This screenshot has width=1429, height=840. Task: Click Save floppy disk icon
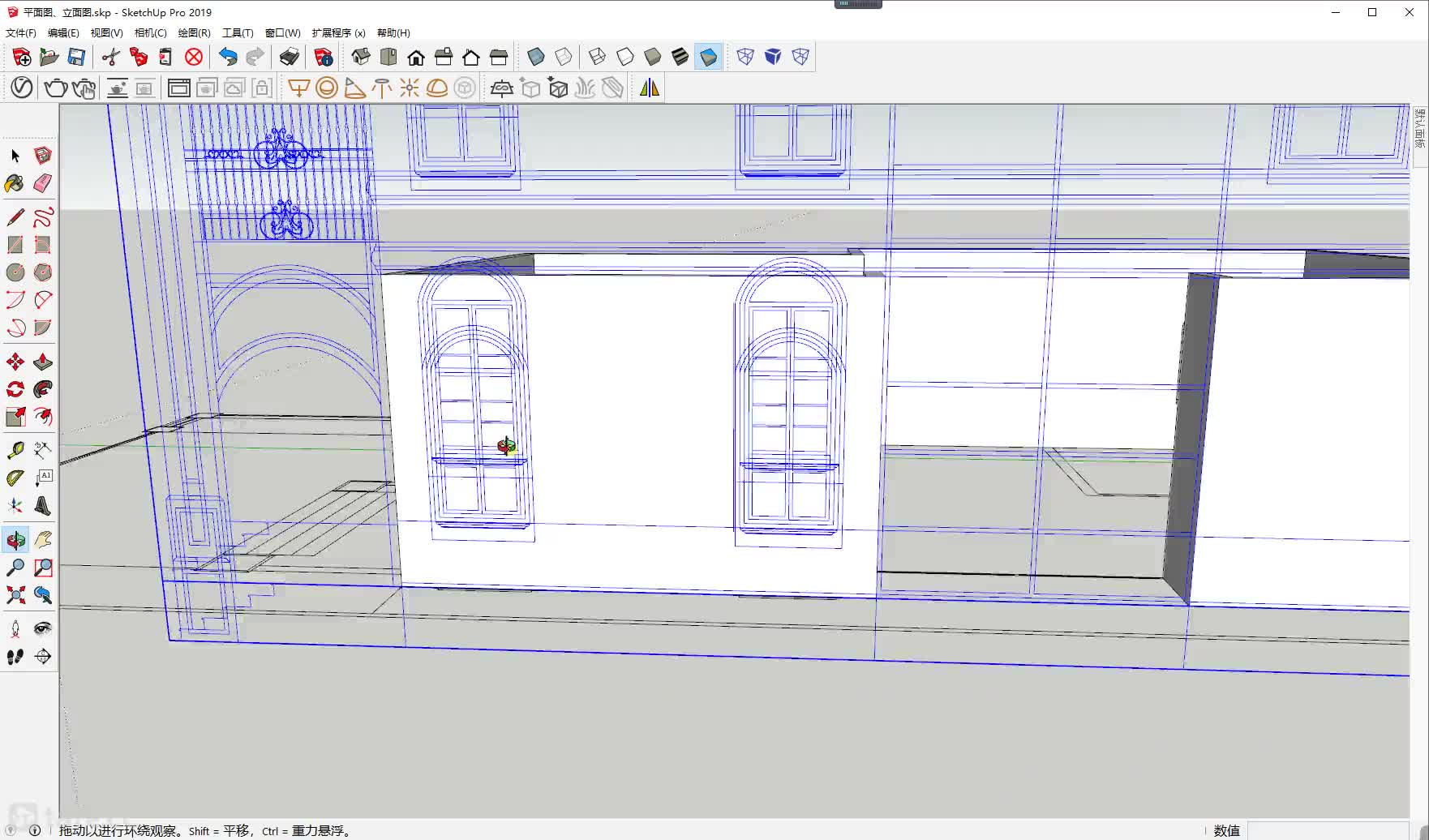76,57
